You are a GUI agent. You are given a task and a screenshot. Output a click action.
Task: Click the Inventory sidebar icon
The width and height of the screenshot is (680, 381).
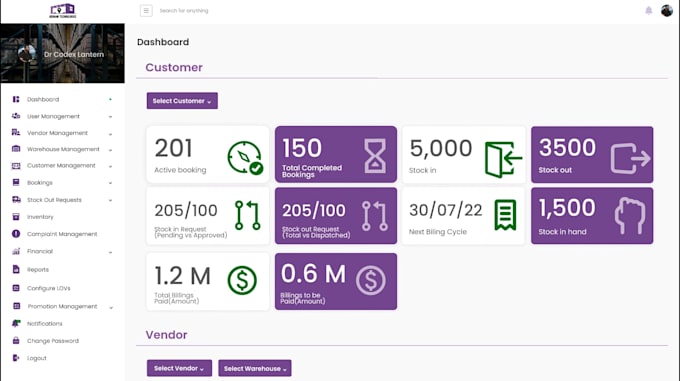pyautogui.click(x=16, y=217)
